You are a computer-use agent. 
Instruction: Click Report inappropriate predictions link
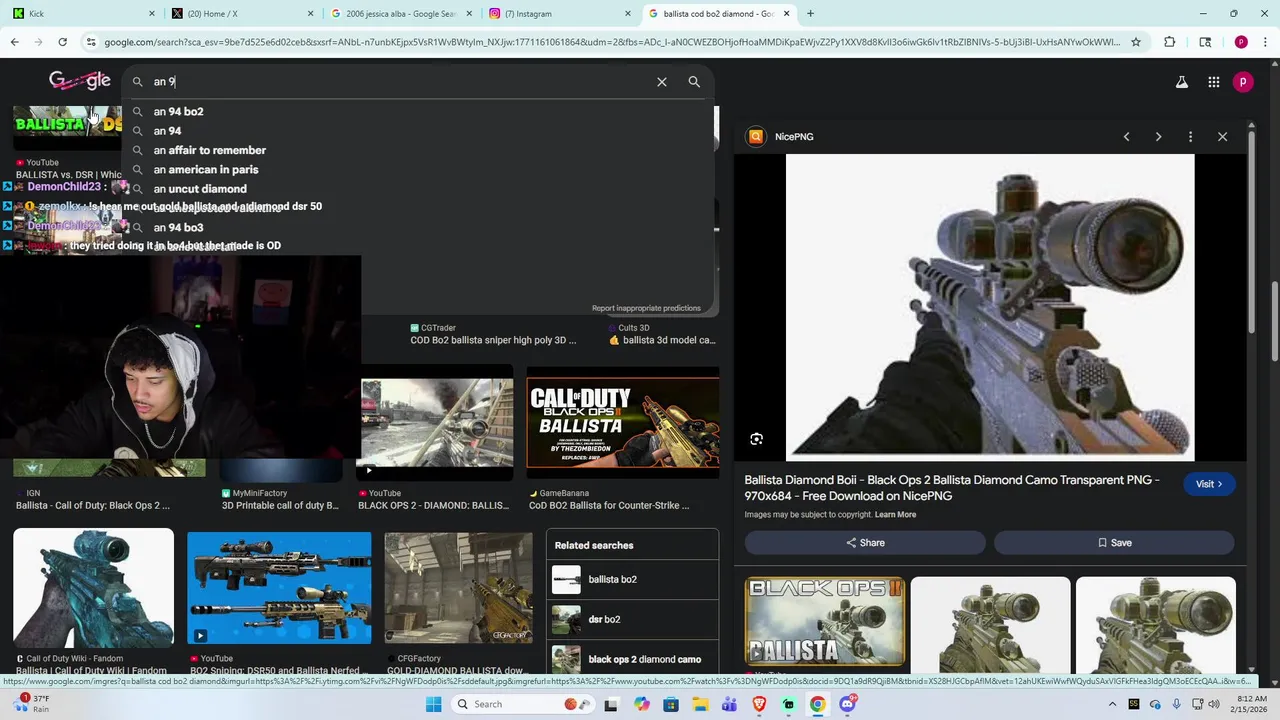tap(646, 308)
